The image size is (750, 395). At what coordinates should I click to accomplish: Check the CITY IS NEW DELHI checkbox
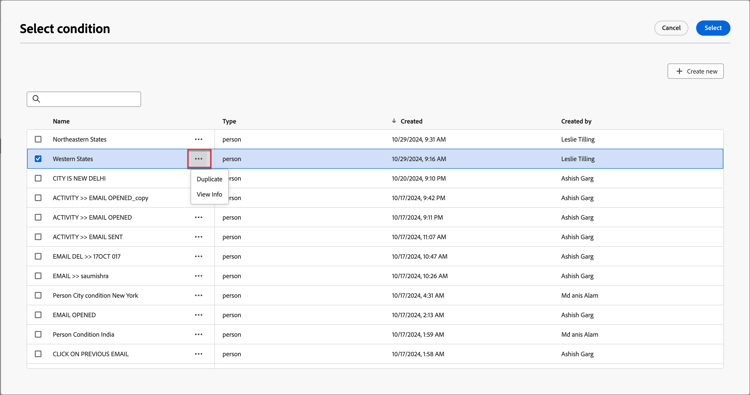pos(38,178)
